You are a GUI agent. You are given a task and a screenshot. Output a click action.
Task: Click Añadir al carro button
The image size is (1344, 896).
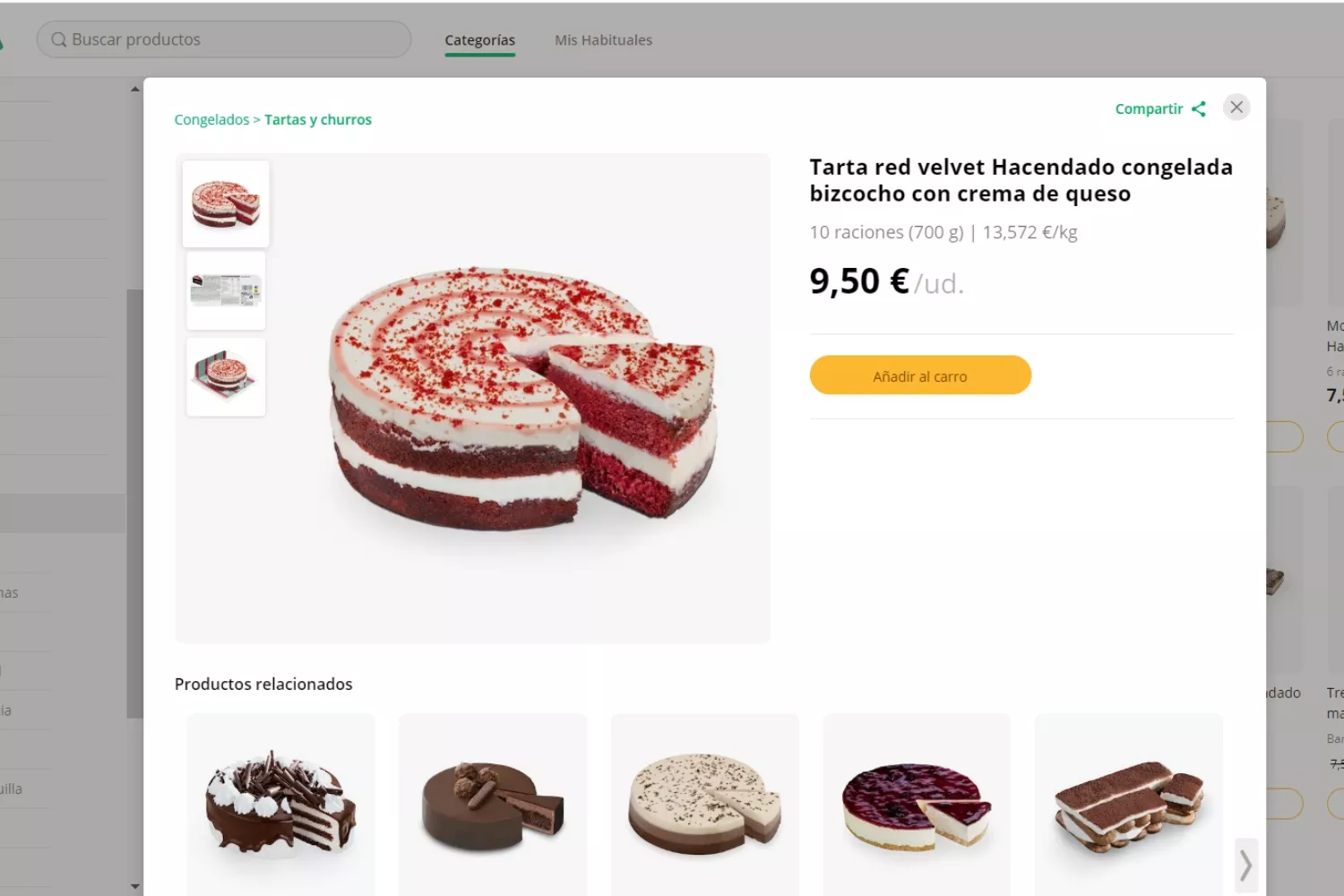[x=920, y=375]
